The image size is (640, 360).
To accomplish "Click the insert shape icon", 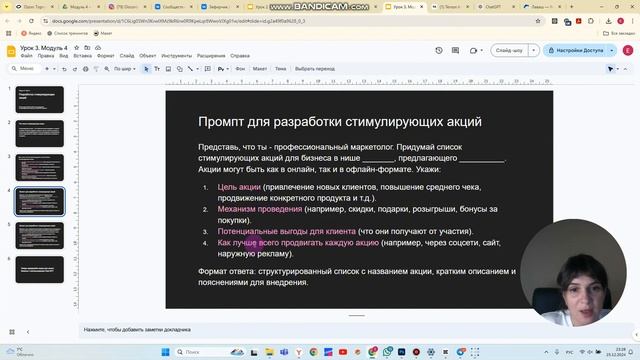I will [x=179, y=69].
